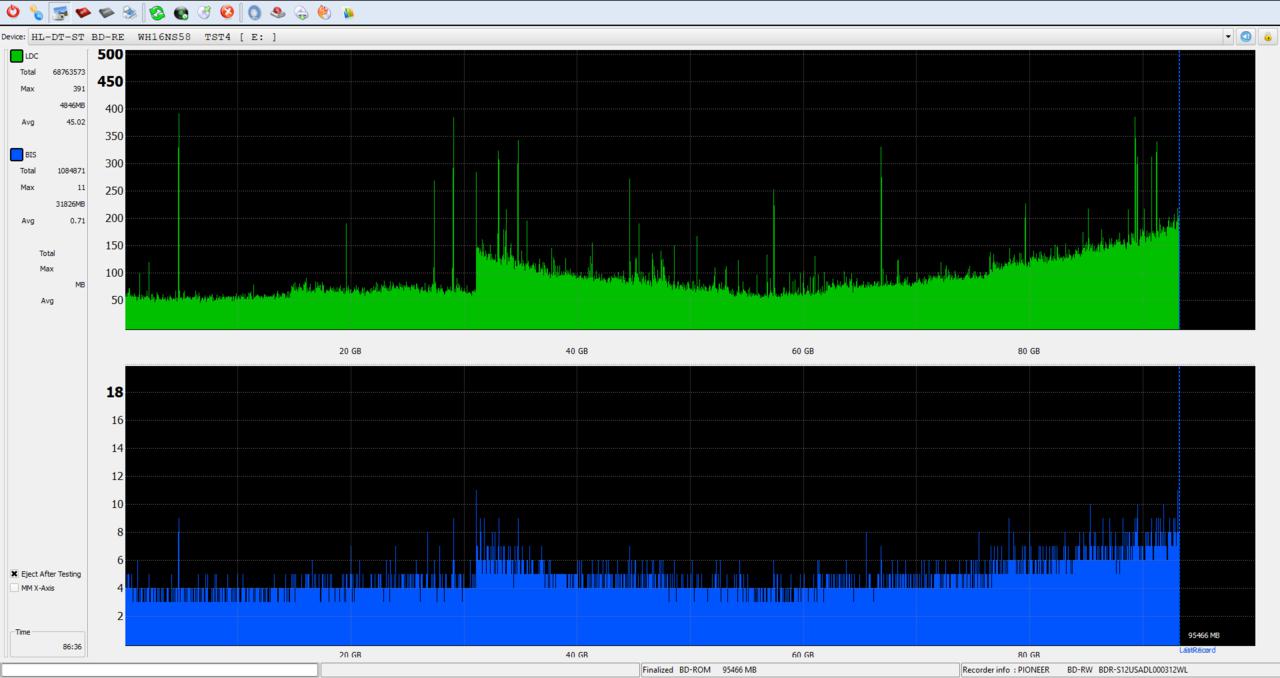Uncheck Eject After Testing option

point(14,574)
